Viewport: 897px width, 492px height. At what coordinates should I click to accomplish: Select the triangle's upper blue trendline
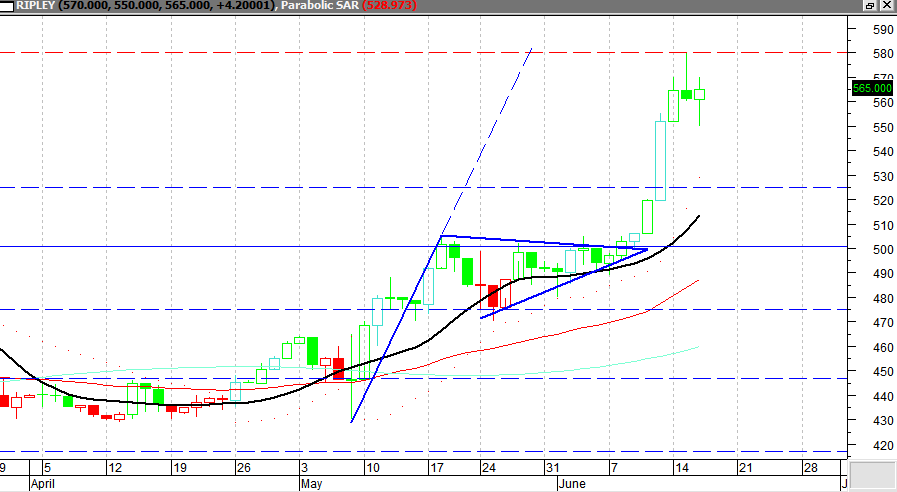click(x=543, y=242)
